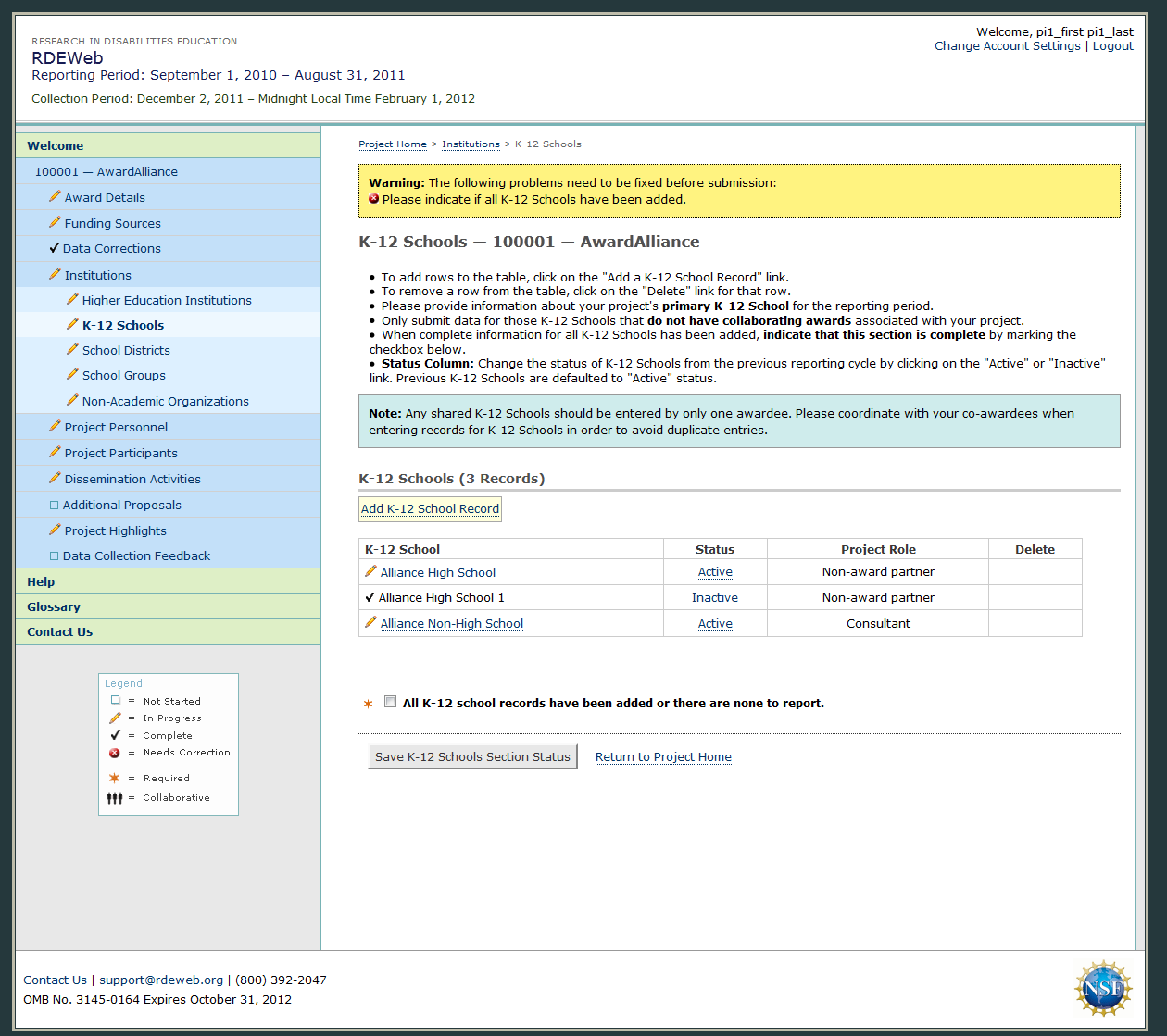
Task: Toggle Alliance High School 1 Inactive status
Action: pyautogui.click(x=714, y=598)
